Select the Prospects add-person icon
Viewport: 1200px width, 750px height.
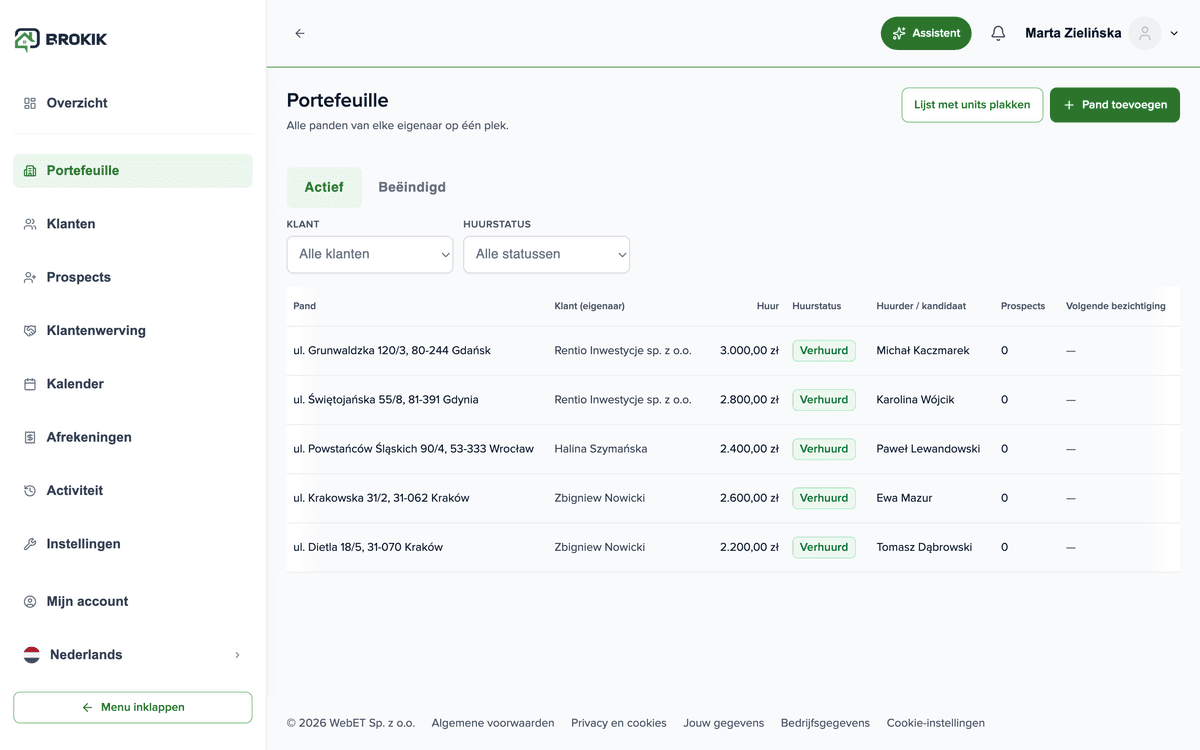point(30,277)
